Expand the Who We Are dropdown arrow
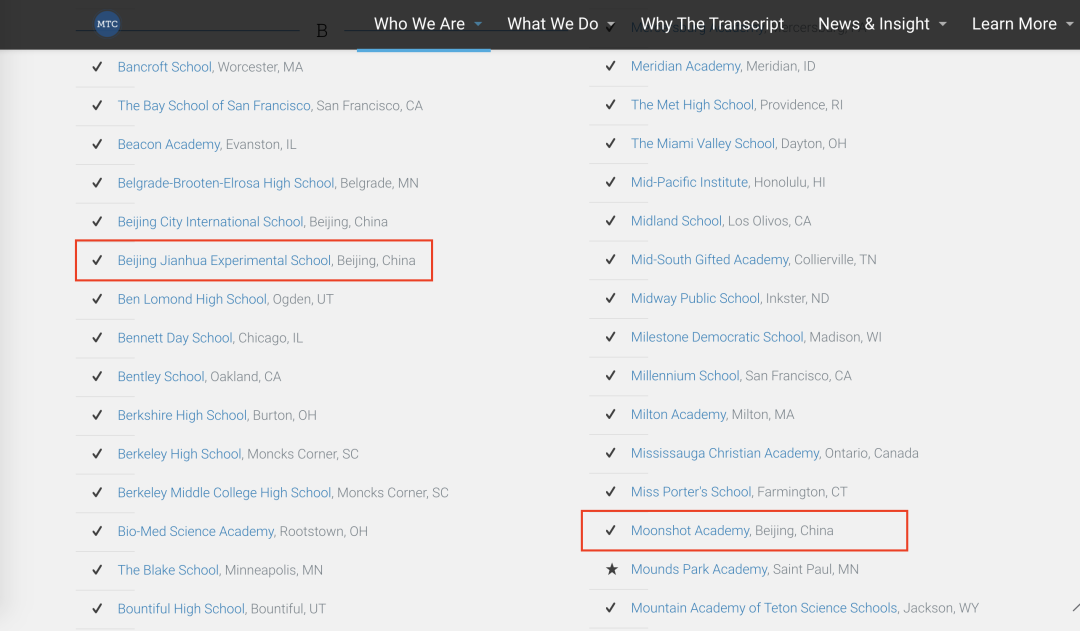 coord(478,24)
